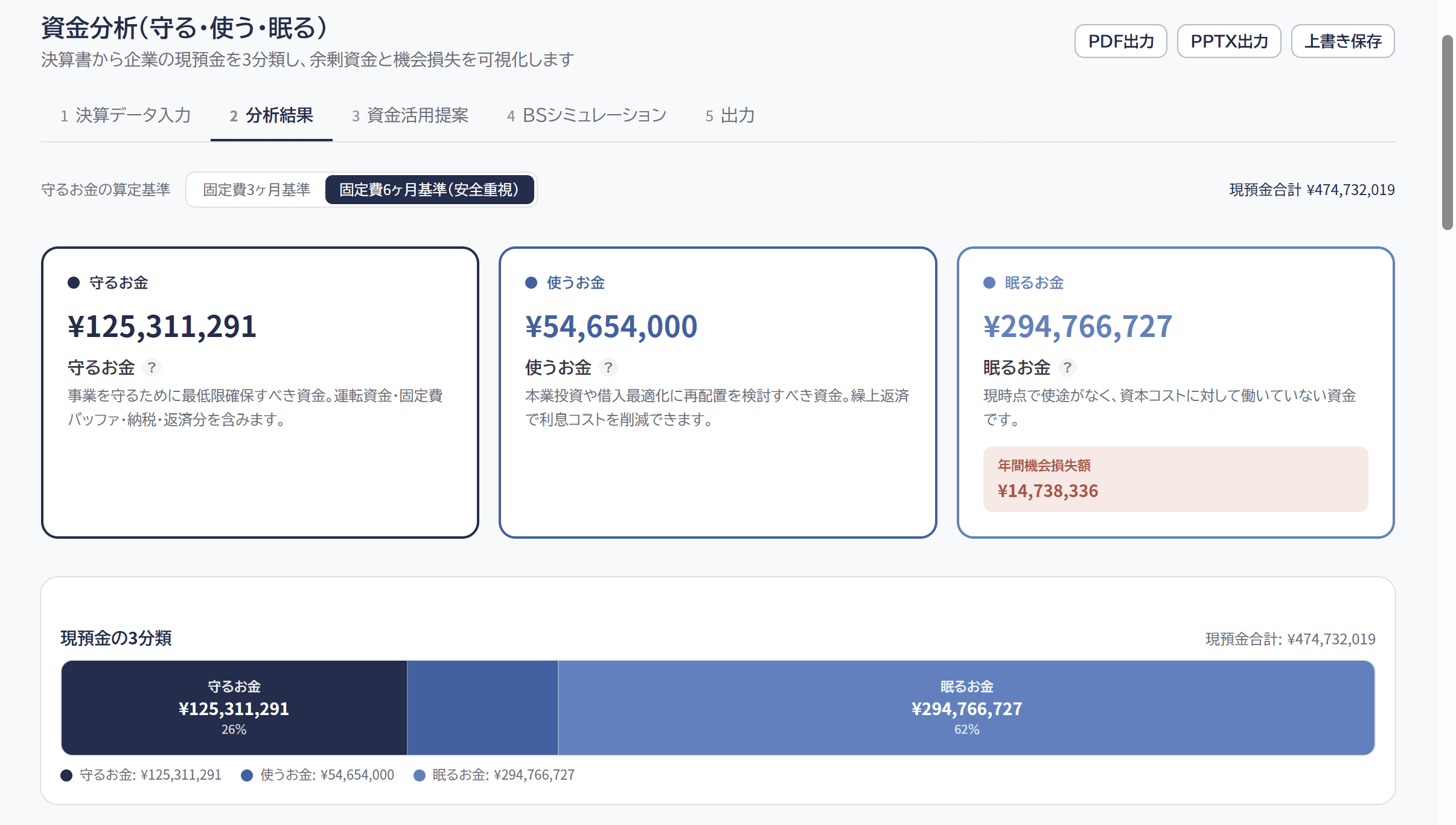The height and width of the screenshot is (825, 1456).
Task: Click the page vertical scrollbar thumb
Action: (x=1447, y=132)
